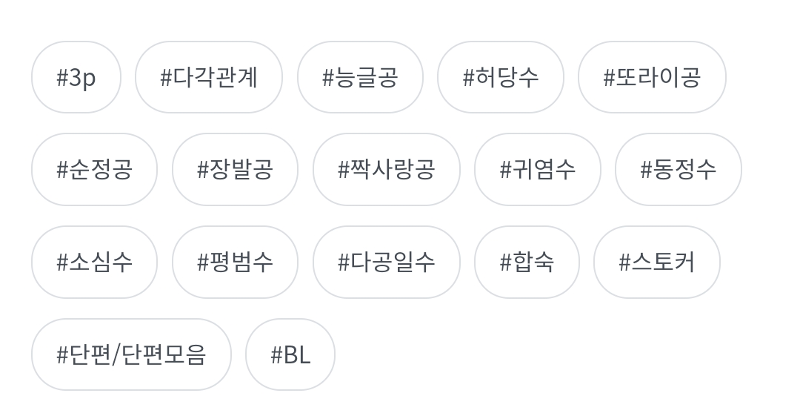Open the #동정수 tag
800x416 pixels.
(678, 169)
